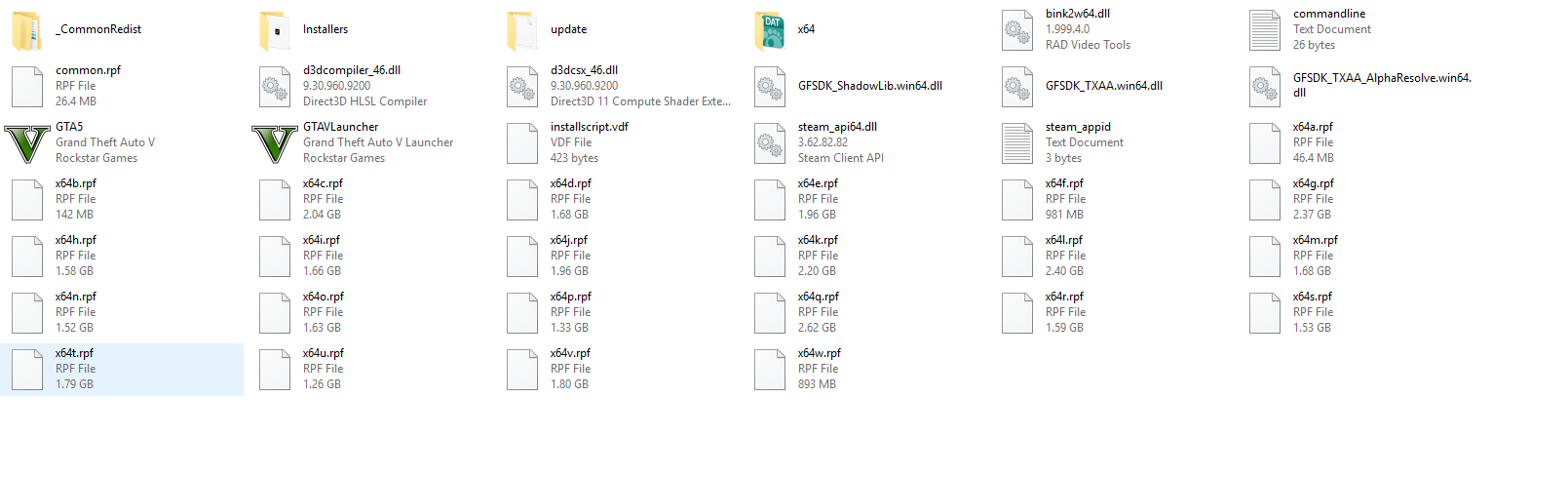Viewport: 1568px width, 477px height.
Task: Click the x64 DAT folder icon
Action: [x=770, y=30]
